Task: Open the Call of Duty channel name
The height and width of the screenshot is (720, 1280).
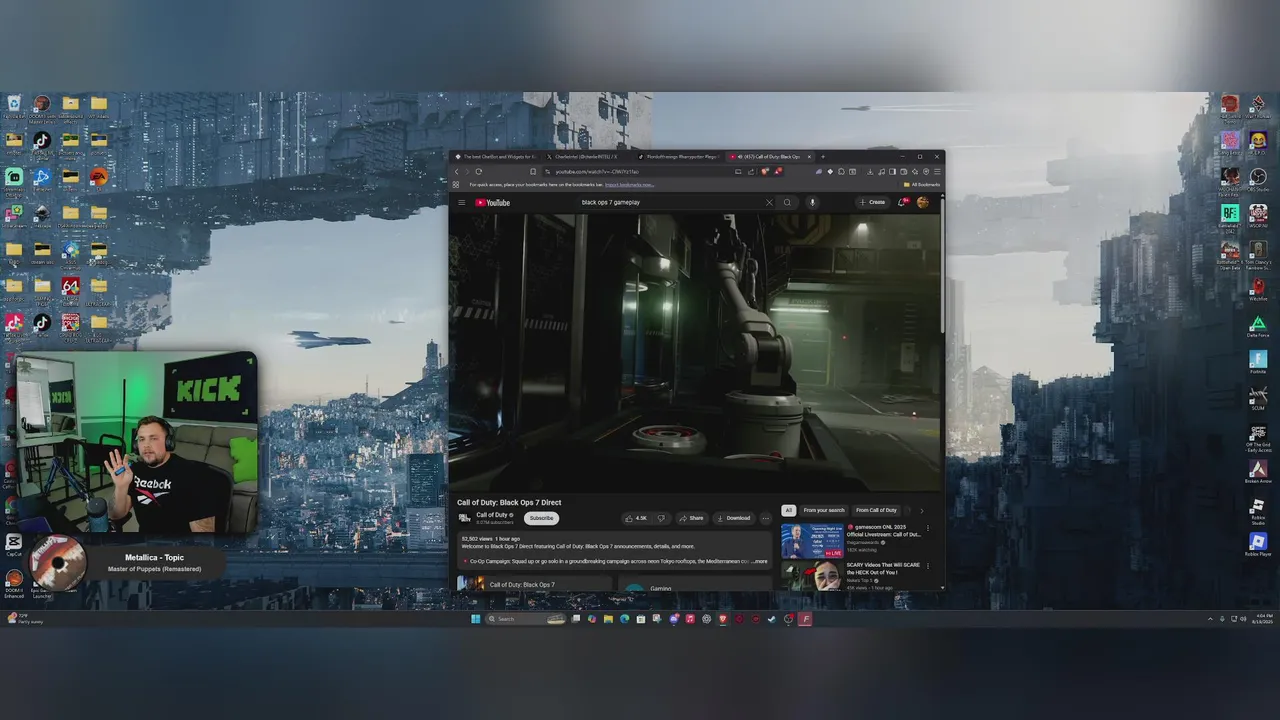Action: 492,515
